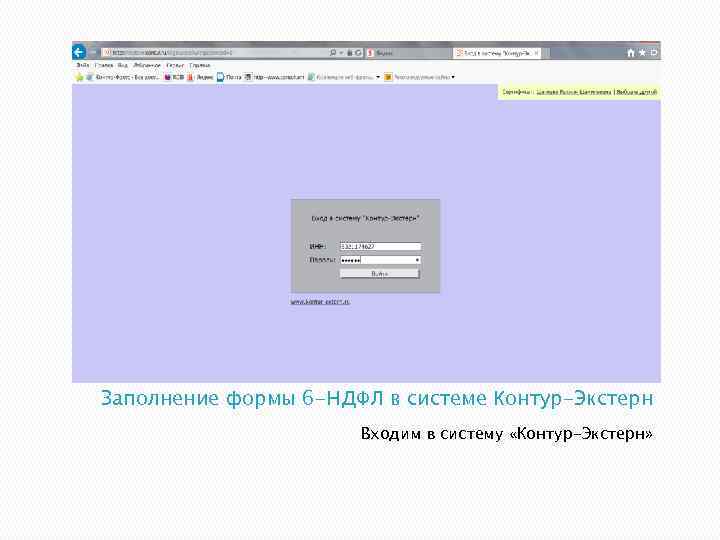This screenshot has height=540, width=720.
Task: Open the Яндекс favorites bar bookmark
Action: click(x=200, y=77)
